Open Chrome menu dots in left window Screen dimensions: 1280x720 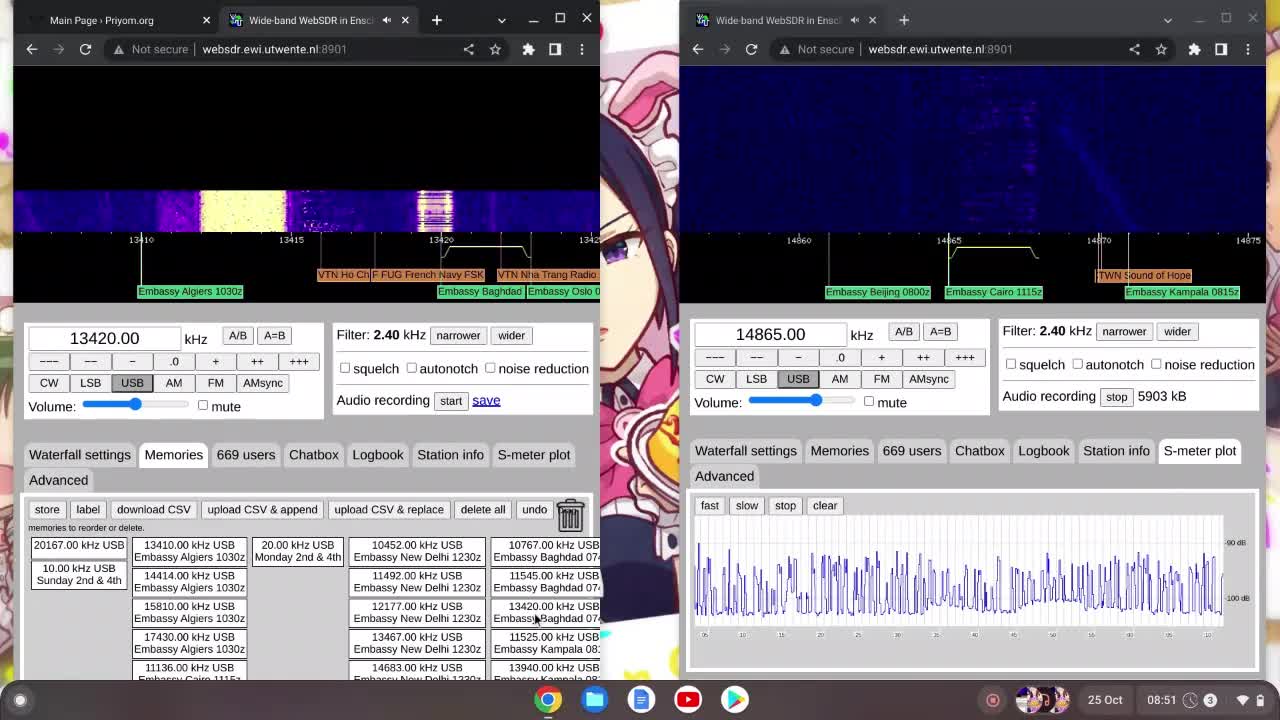pyautogui.click(x=582, y=49)
